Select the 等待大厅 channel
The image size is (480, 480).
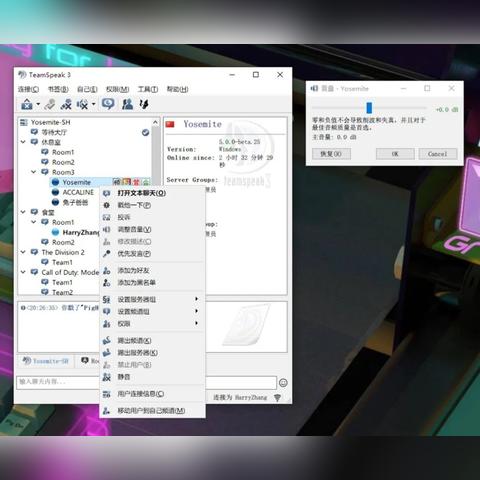[x=54, y=132]
